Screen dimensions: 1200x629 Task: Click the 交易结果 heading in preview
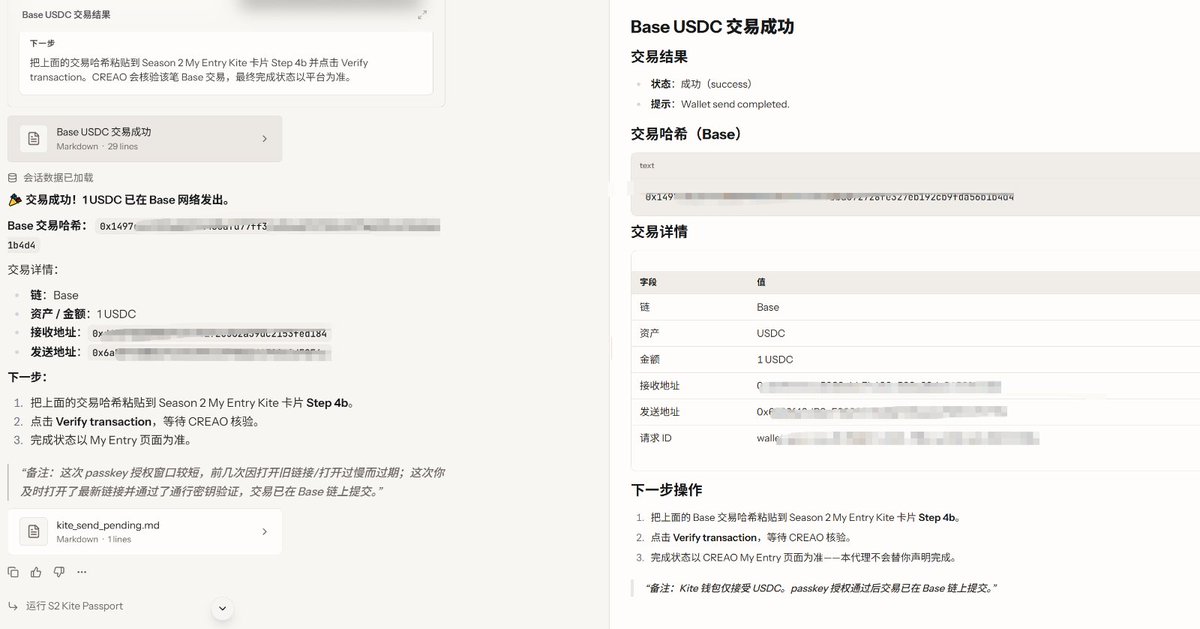pyautogui.click(x=659, y=57)
